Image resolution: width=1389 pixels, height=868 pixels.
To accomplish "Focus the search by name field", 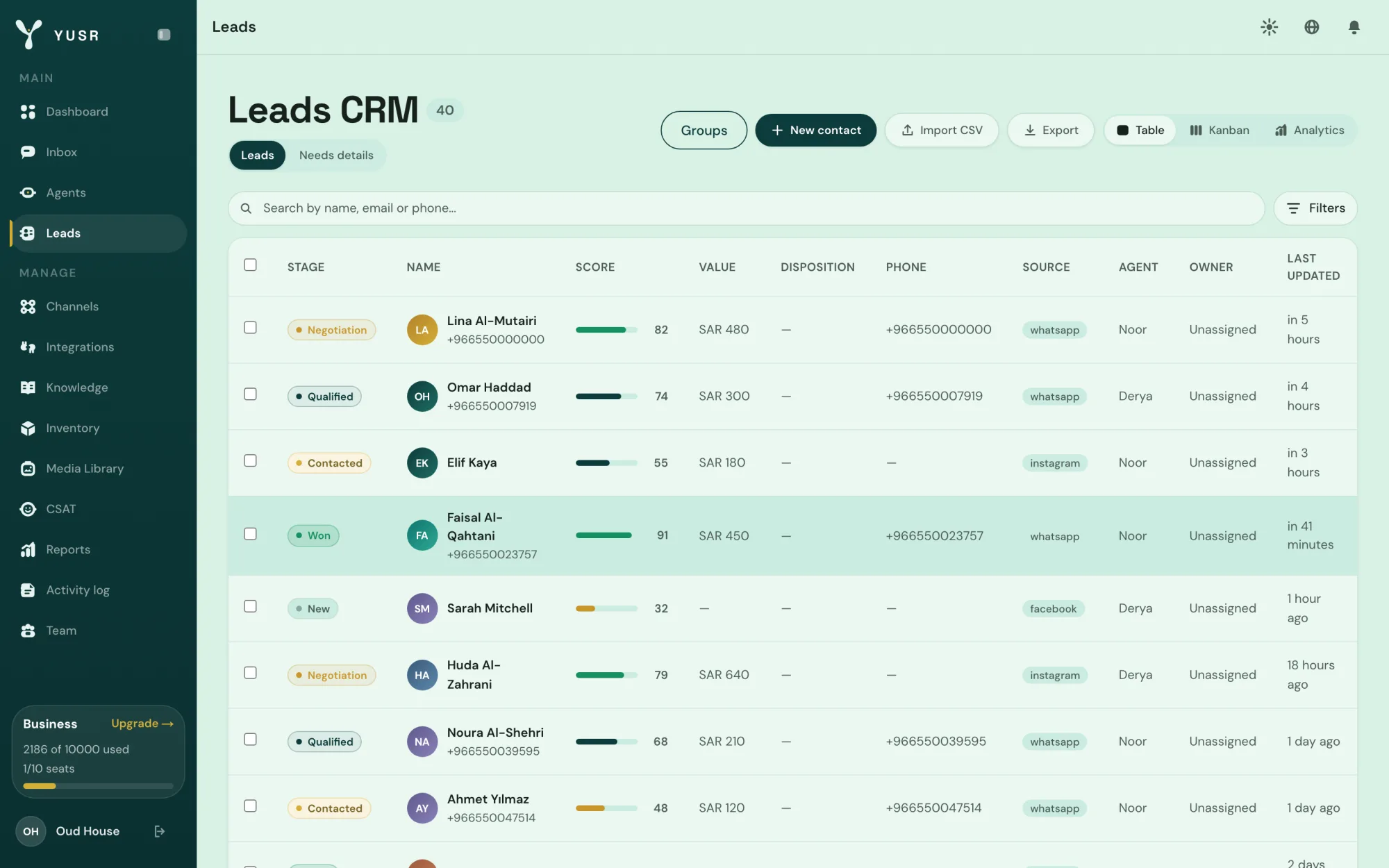I will pyautogui.click(x=746, y=208).
